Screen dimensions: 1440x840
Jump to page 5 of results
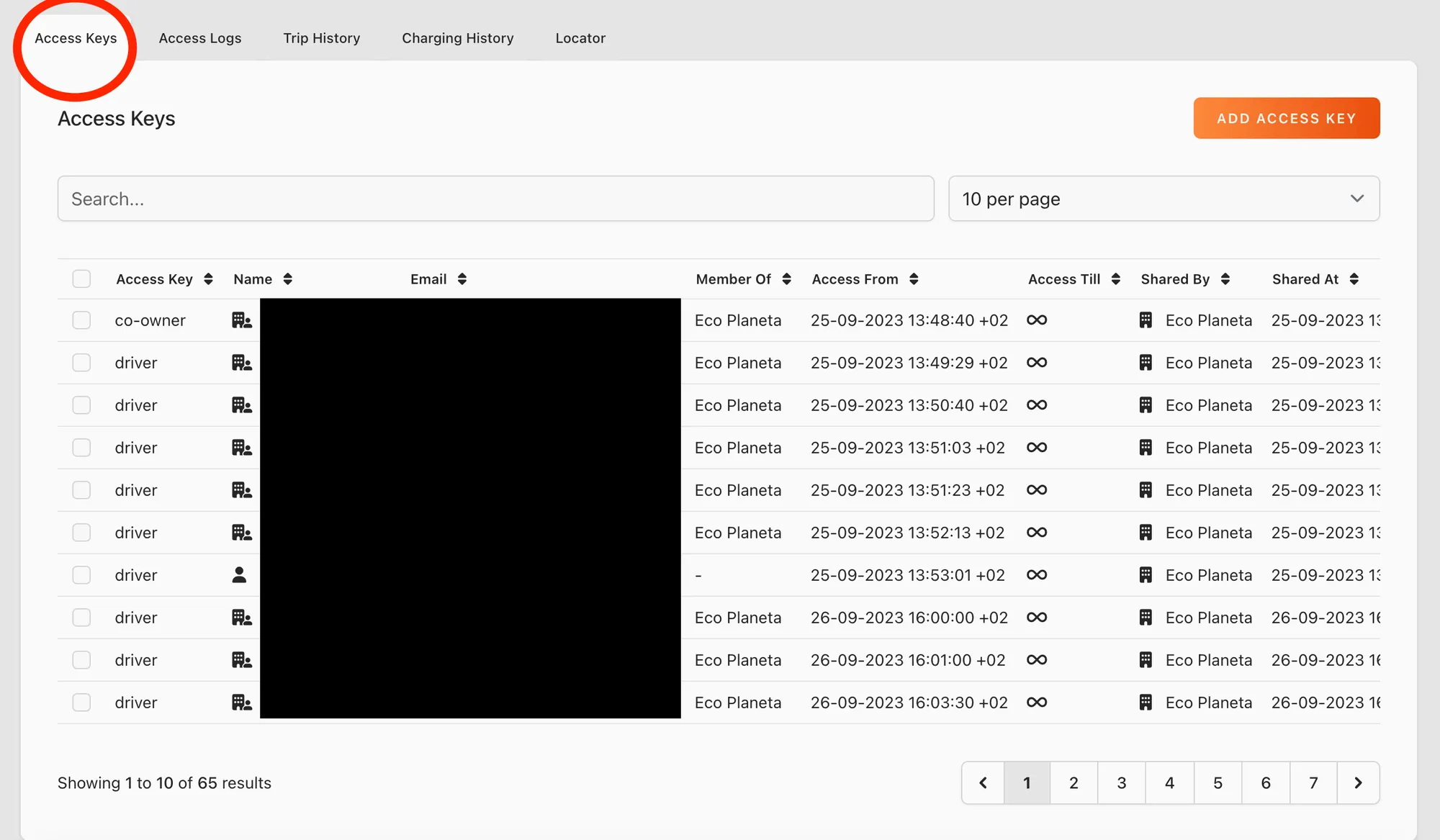pos(1218,782)
